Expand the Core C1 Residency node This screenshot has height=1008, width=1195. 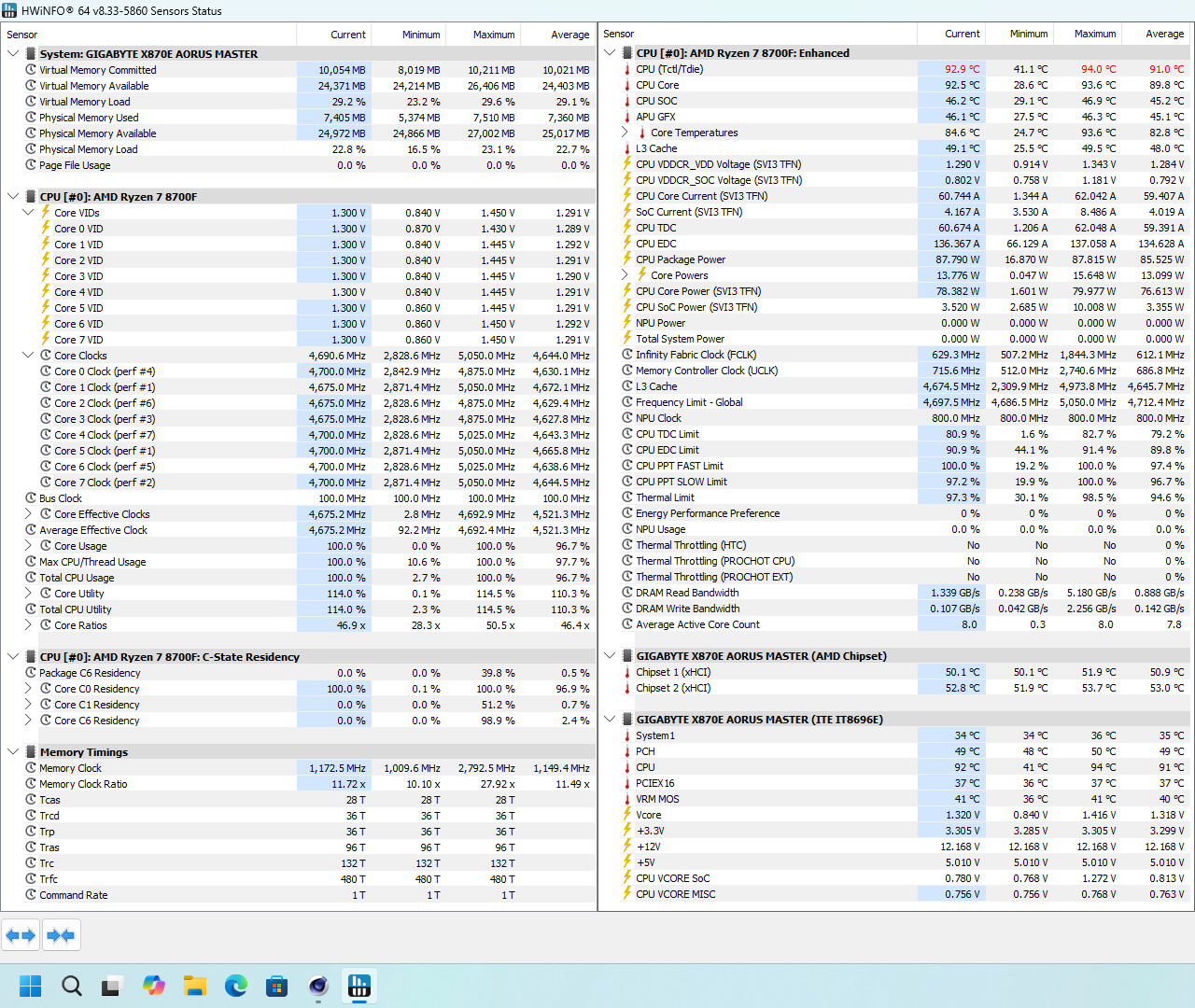(28, 705)
